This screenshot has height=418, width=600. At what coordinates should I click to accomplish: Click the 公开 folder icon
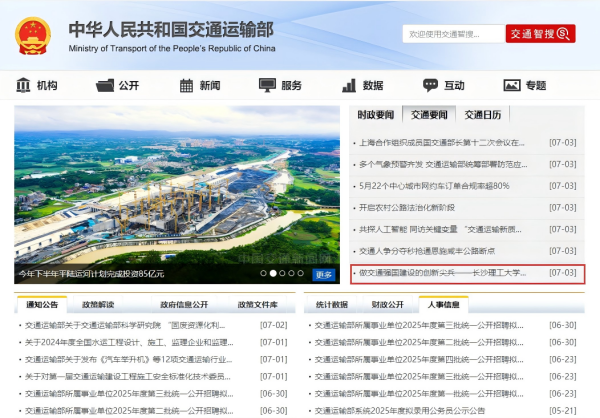(105, 86)
